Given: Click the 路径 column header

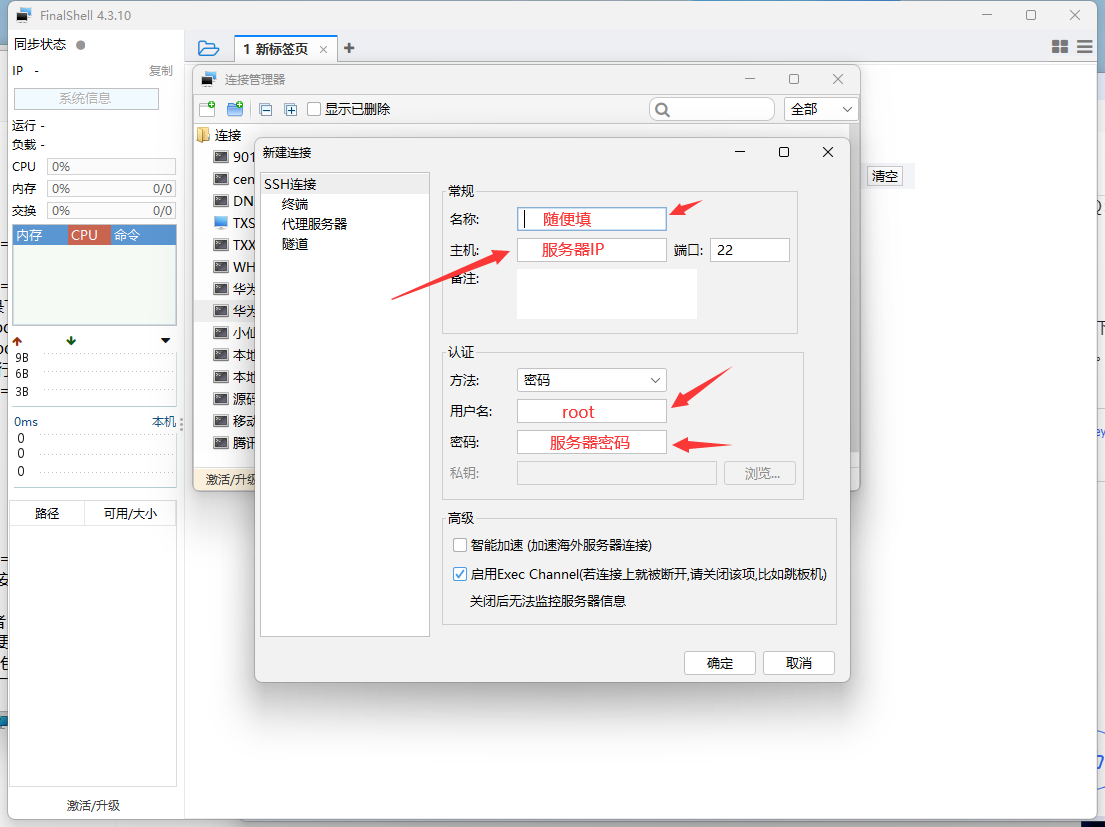Looking at the screenshot, I should [x=47, y=514].
